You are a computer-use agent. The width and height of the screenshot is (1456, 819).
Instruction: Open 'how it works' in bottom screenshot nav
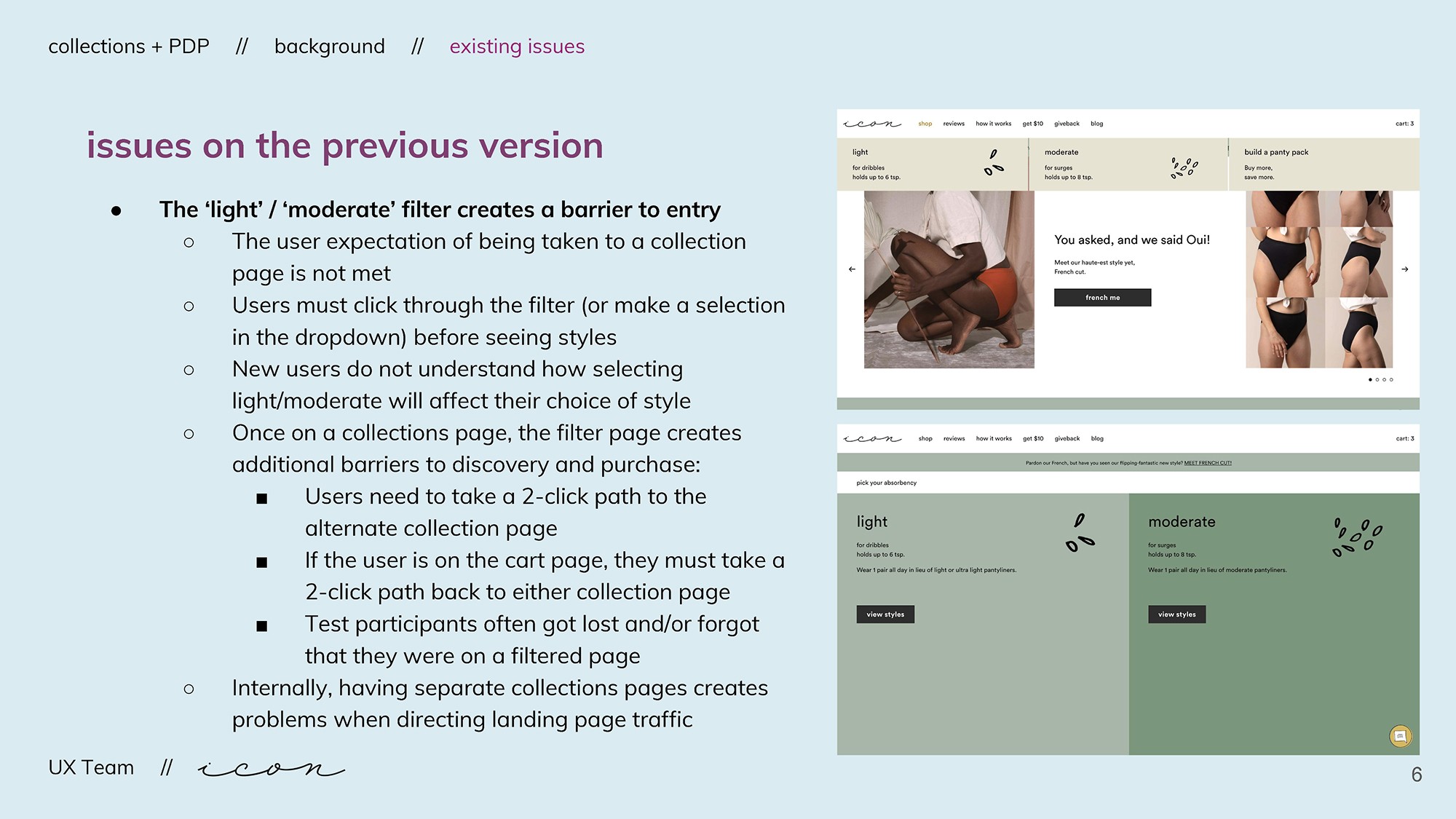pos(994,438)
